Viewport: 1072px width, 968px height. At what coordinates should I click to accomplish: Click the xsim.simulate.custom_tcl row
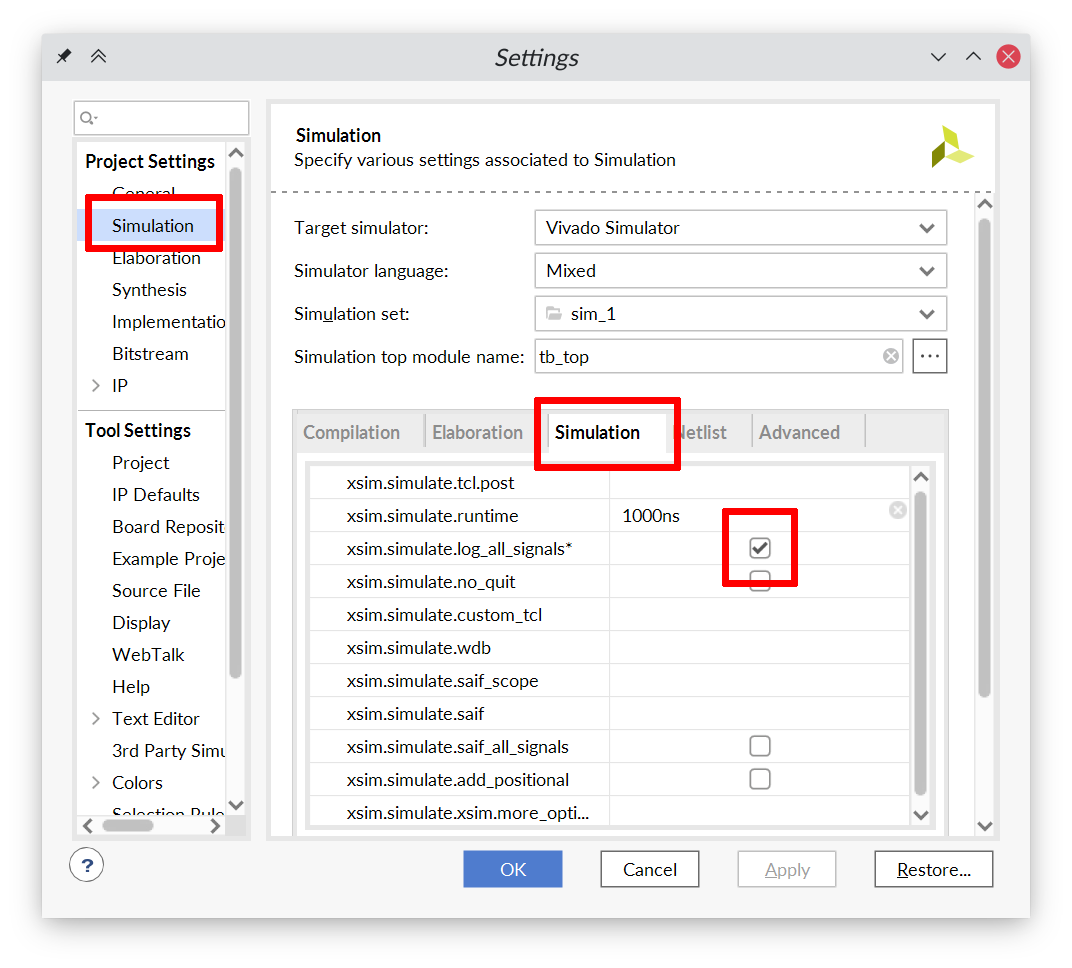click(610, 615)
